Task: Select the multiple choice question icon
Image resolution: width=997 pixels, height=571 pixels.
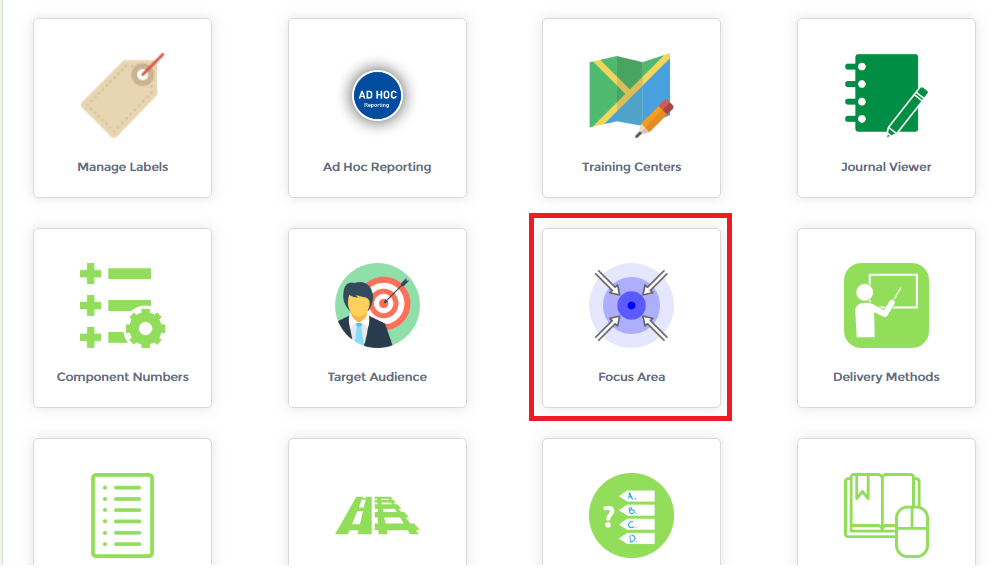Action: (x=631, y=515)
